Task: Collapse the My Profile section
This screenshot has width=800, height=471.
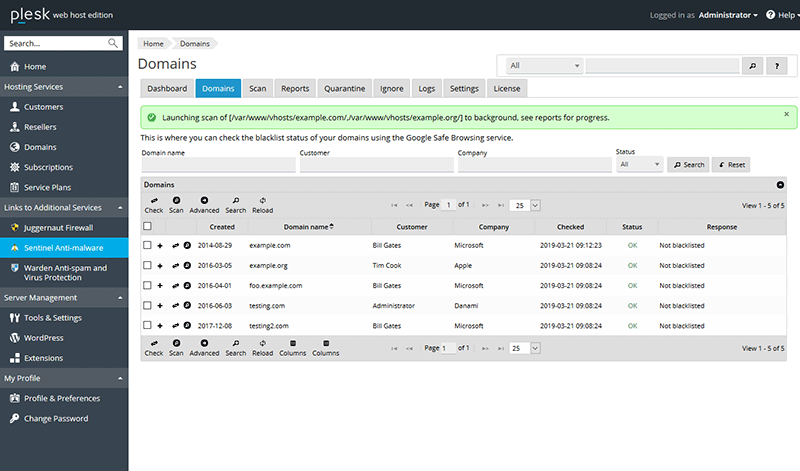Action: point(120,378)
